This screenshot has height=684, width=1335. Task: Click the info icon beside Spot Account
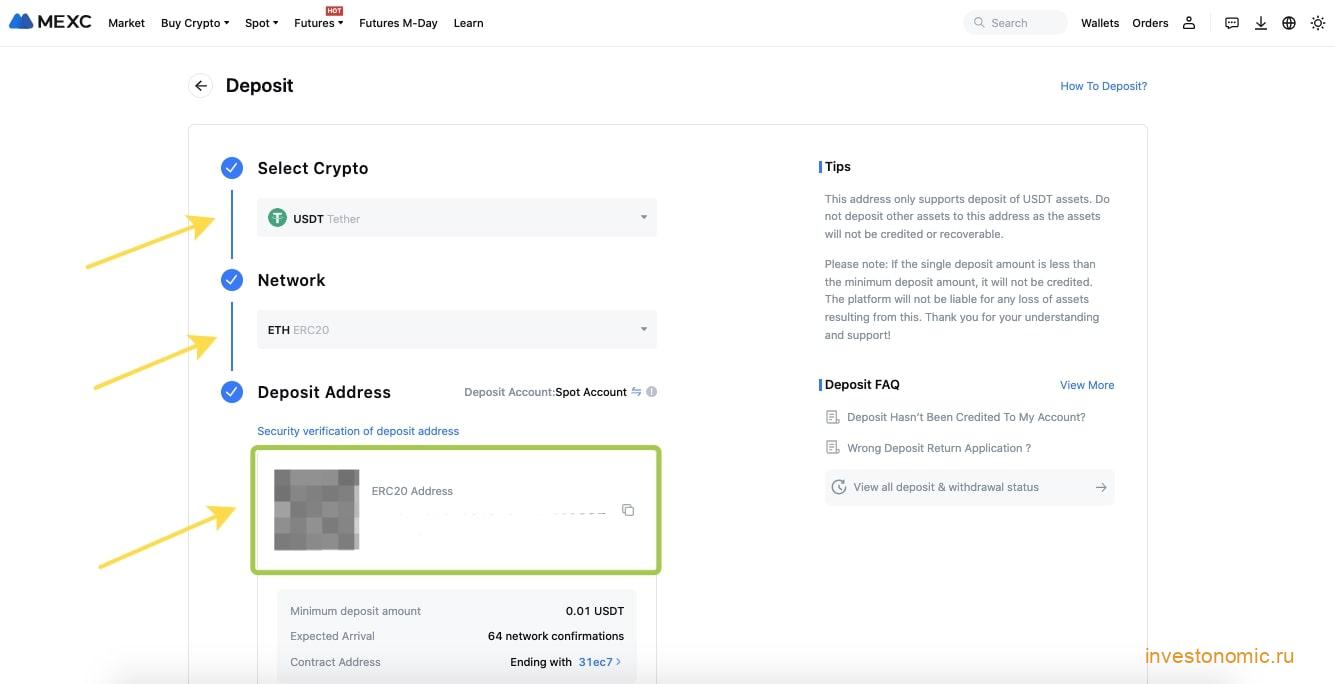652,392
